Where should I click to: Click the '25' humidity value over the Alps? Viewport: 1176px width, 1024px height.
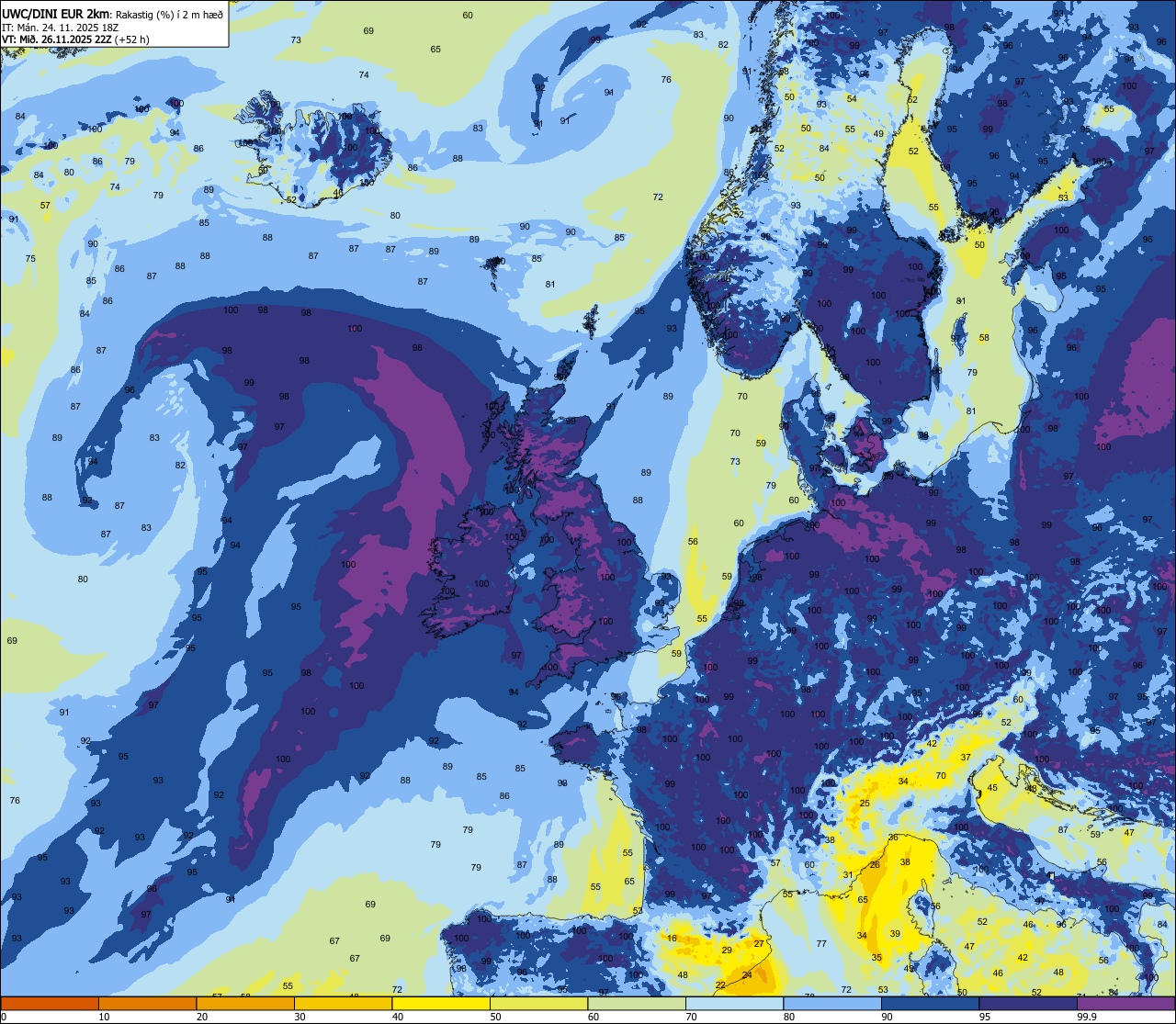865,804
